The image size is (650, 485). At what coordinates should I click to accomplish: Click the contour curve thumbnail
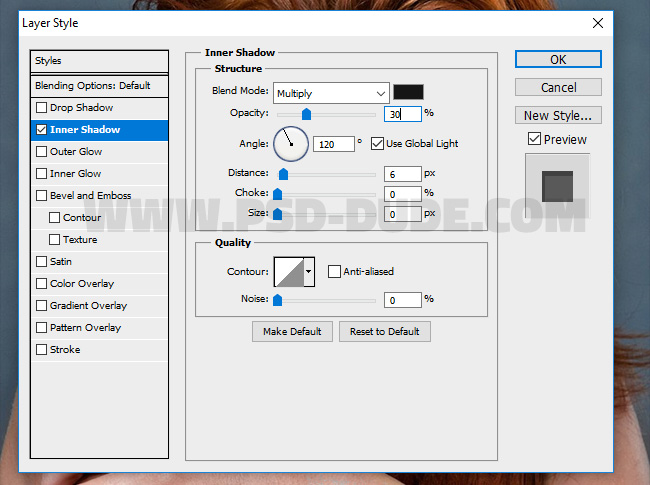click(289, 272)
